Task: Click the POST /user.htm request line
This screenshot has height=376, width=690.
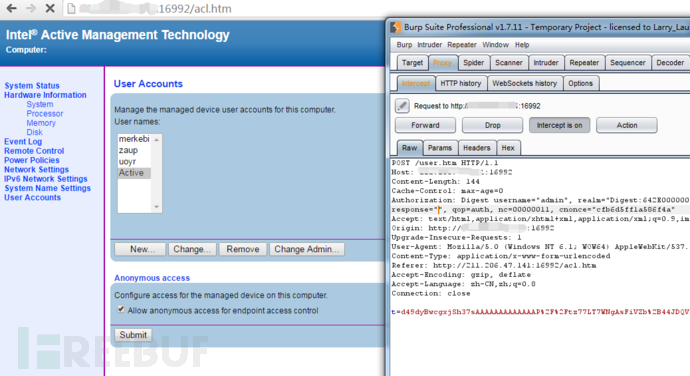Action: click(444, 163)
